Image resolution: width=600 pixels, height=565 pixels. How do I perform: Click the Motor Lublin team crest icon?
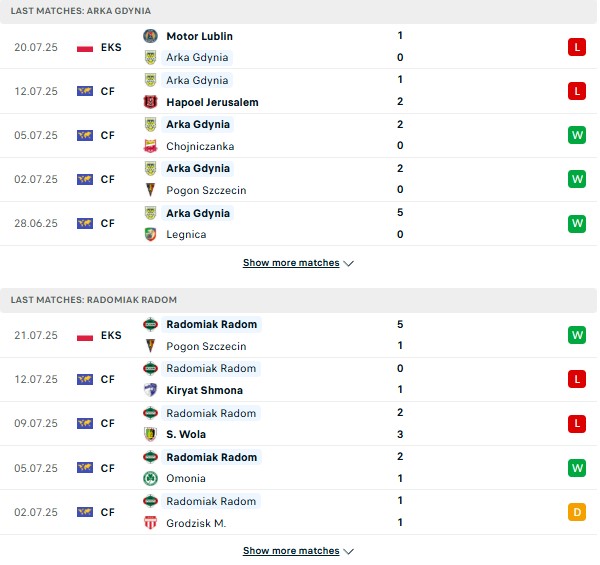point(150,36)
